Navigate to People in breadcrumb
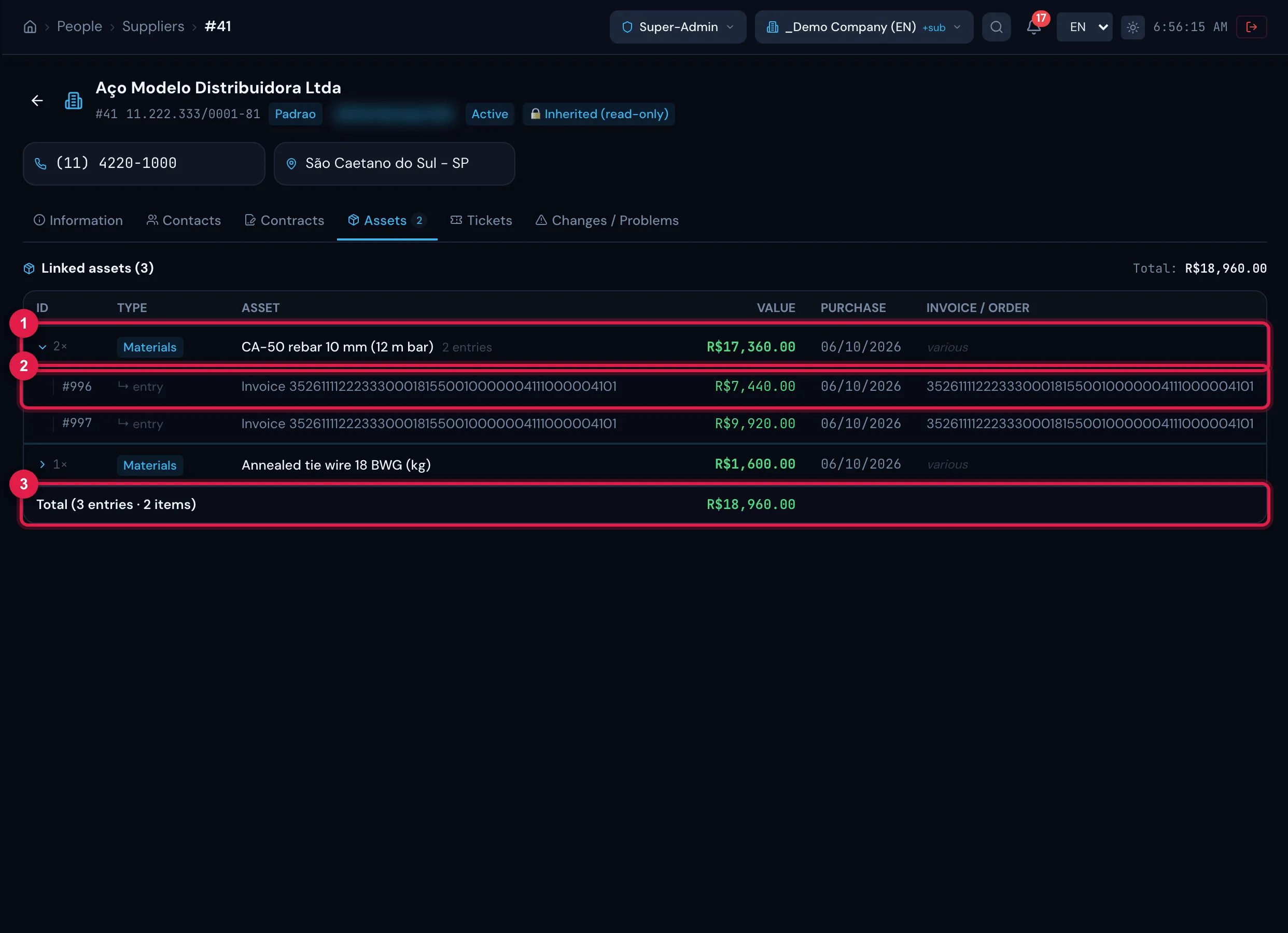Viewport: 1288px width, 933px height. point(79,26)
